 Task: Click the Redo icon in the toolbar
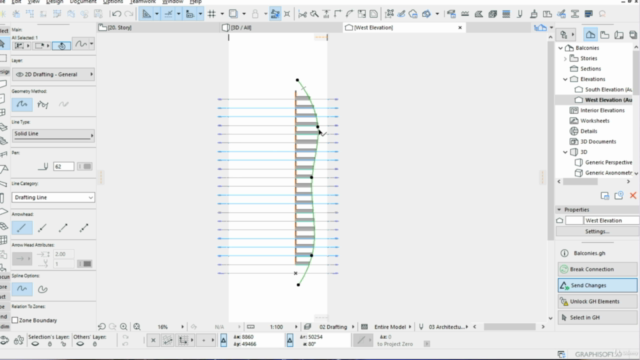point(129,14)
